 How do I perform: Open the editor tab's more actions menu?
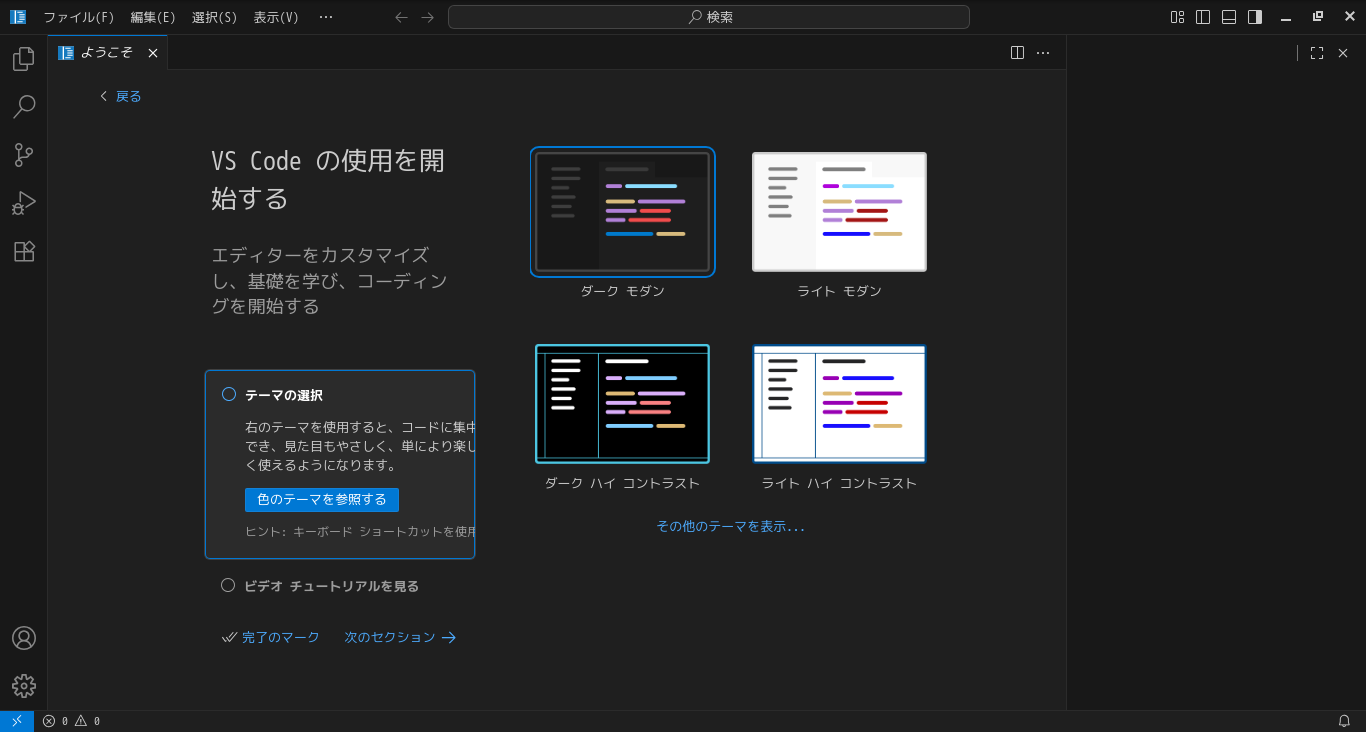point(1043,53)
